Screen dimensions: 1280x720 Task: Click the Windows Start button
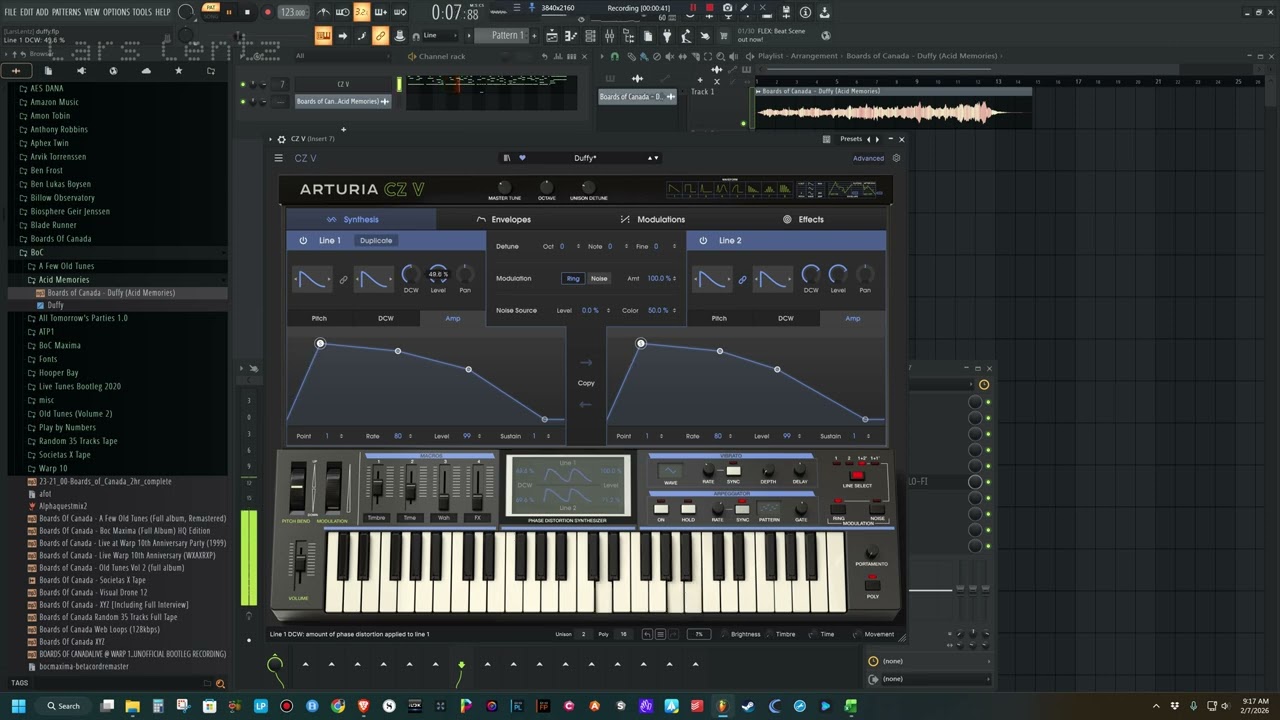[x=18, y=706]
